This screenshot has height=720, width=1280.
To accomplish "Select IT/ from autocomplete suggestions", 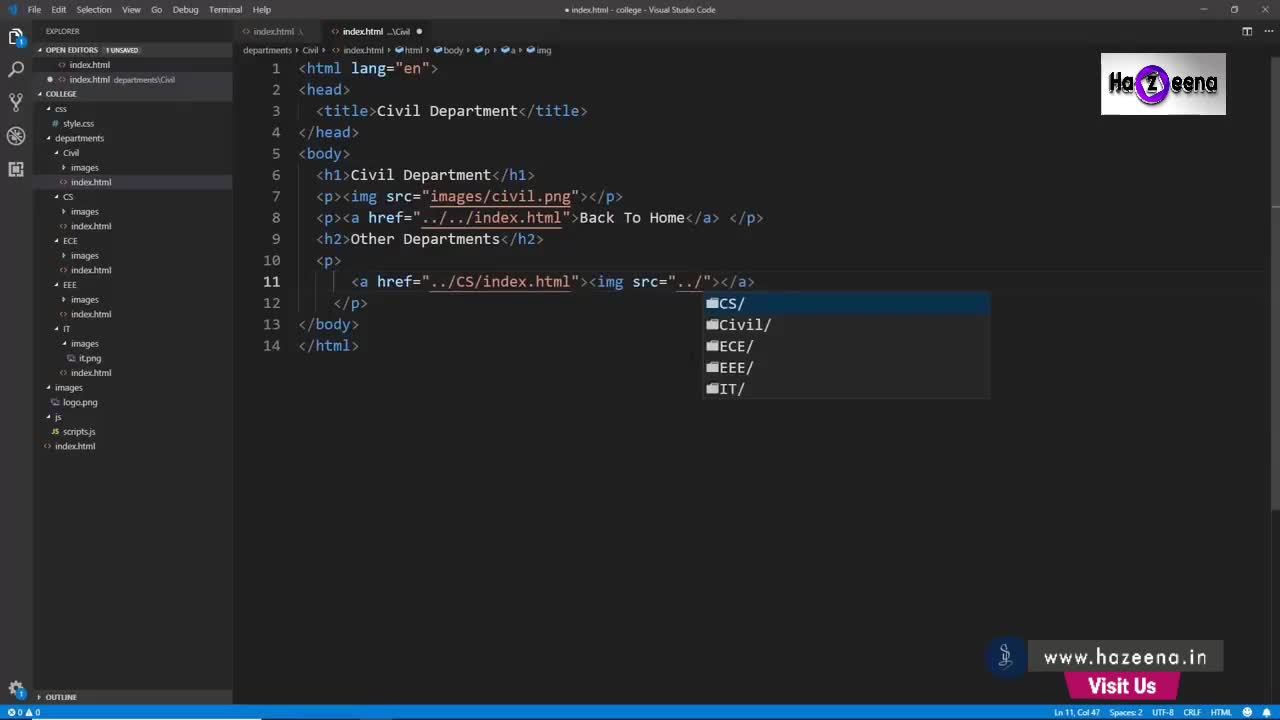I will [846, 389].
